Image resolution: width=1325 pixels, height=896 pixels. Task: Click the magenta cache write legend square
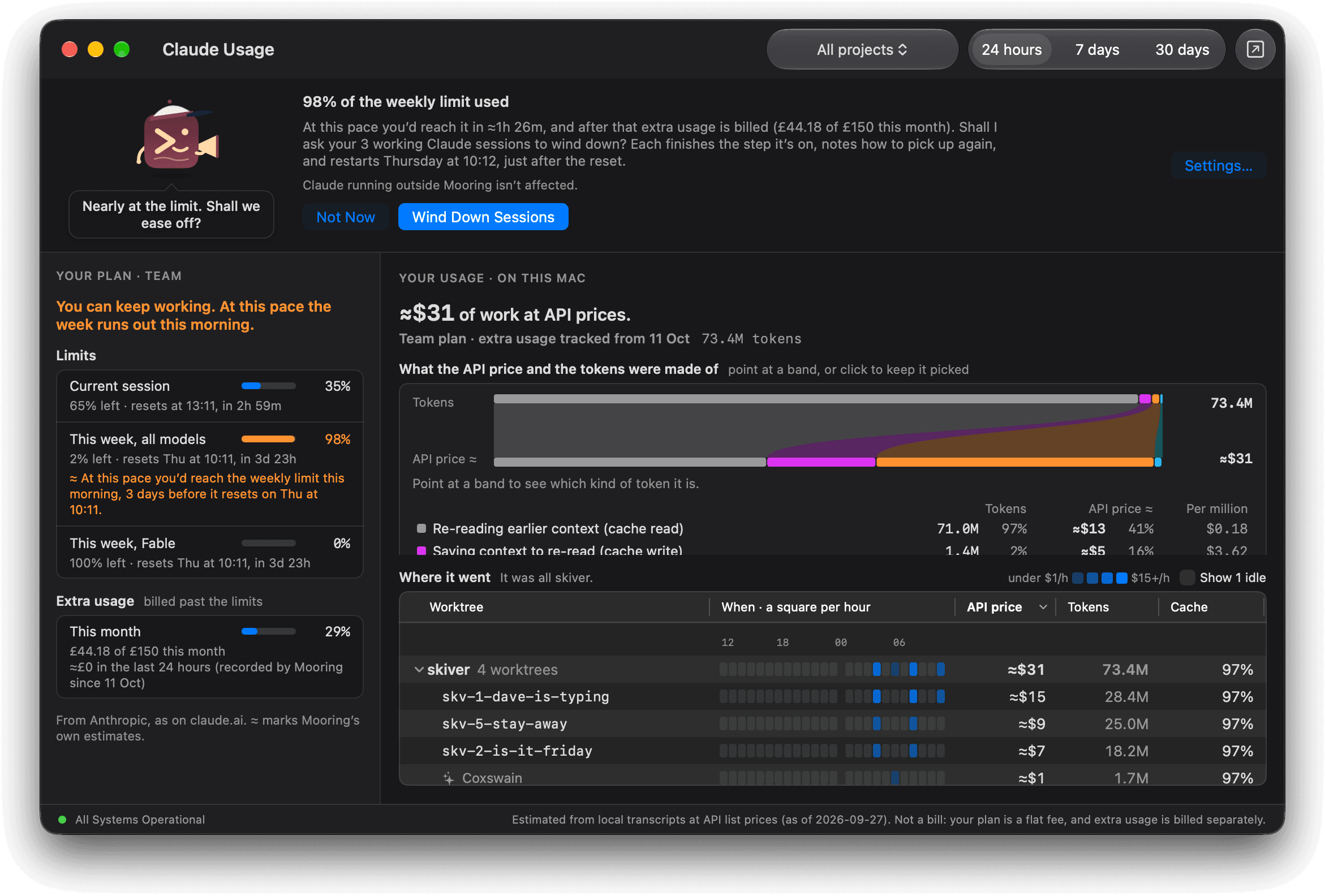(421, 550)
